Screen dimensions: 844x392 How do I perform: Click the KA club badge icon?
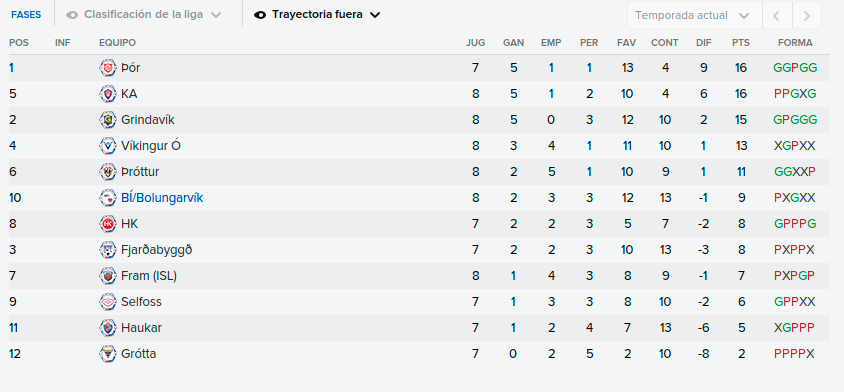tap(108, 94)
